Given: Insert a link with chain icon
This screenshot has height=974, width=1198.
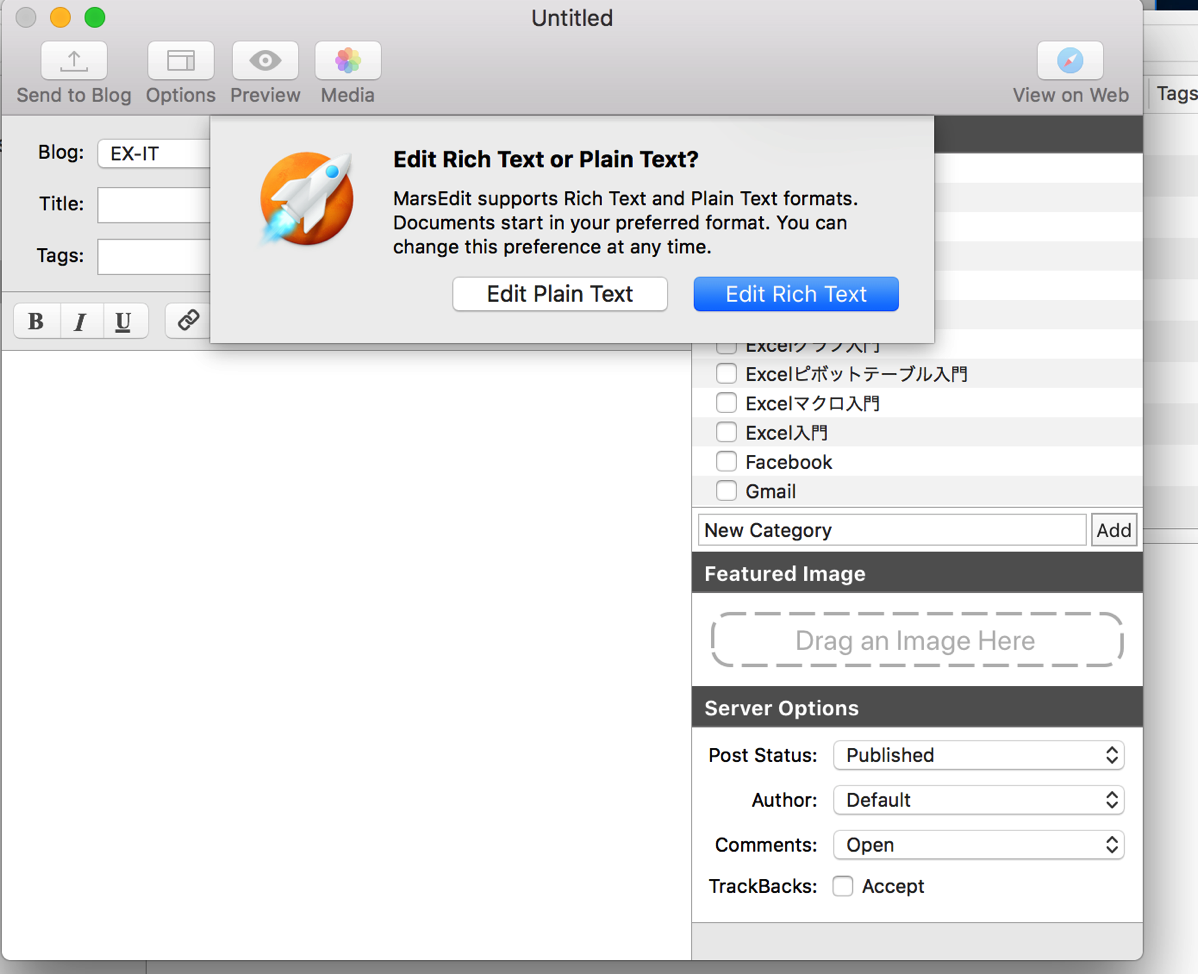Looking at the screenshot, I should 188,321.
